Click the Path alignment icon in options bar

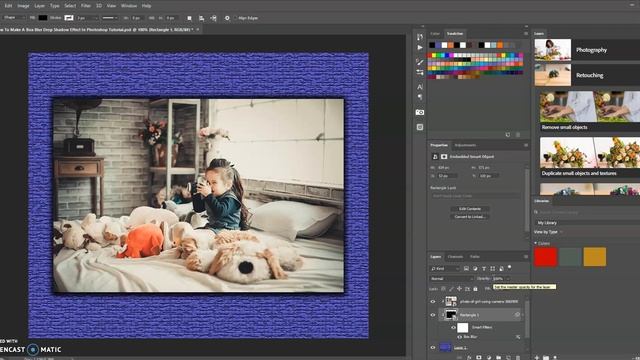202,18
